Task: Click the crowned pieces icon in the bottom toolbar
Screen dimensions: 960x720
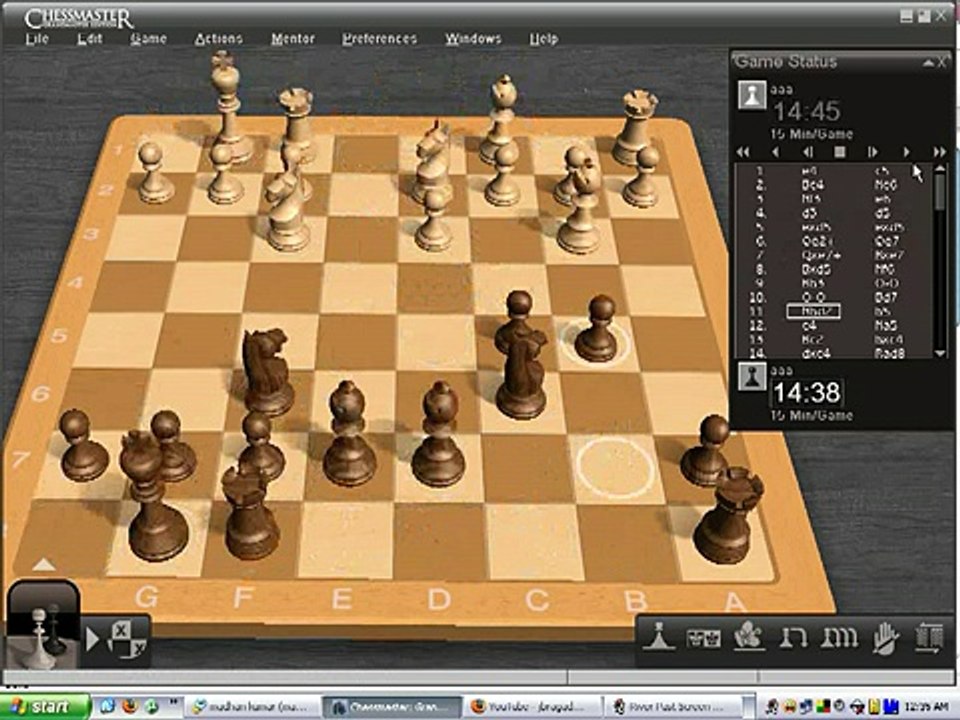Action: pyautogui.click(x=703, y=639)
